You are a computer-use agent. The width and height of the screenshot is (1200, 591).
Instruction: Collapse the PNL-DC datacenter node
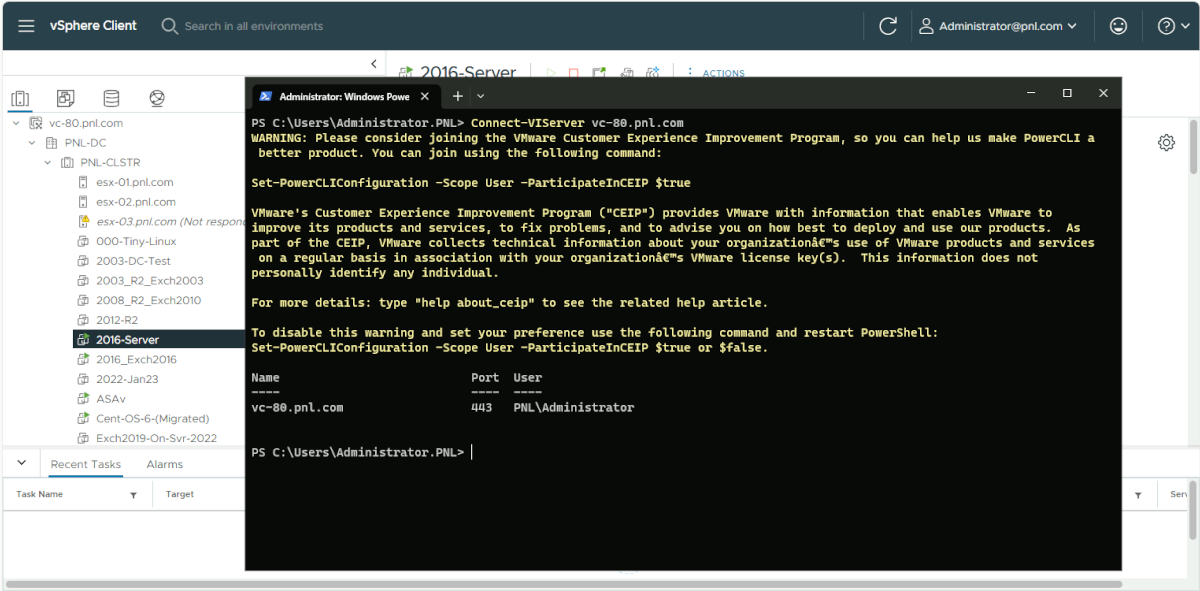click(x=32, y=143)
